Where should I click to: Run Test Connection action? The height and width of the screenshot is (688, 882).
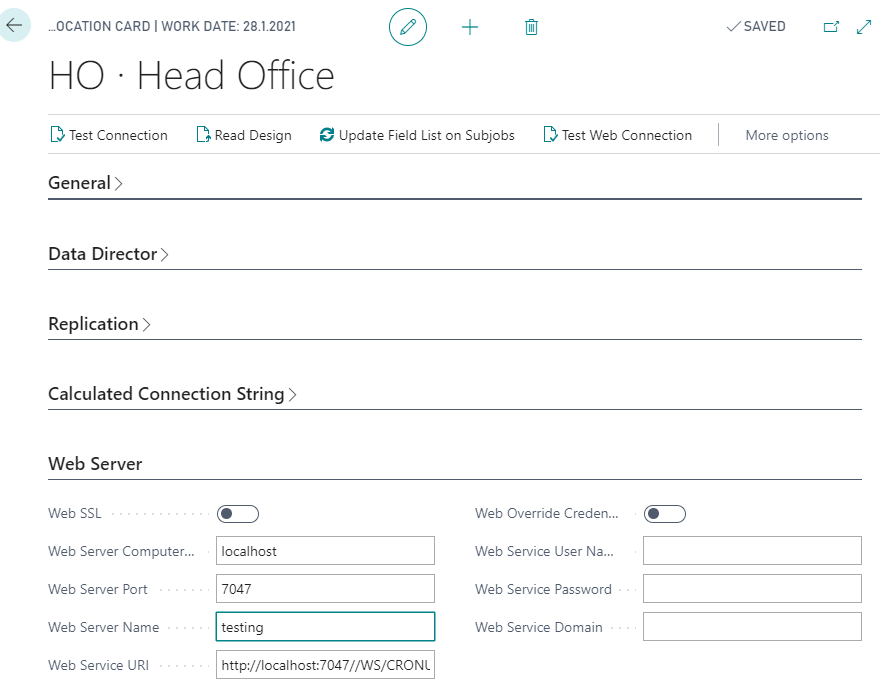click(109, 135)
